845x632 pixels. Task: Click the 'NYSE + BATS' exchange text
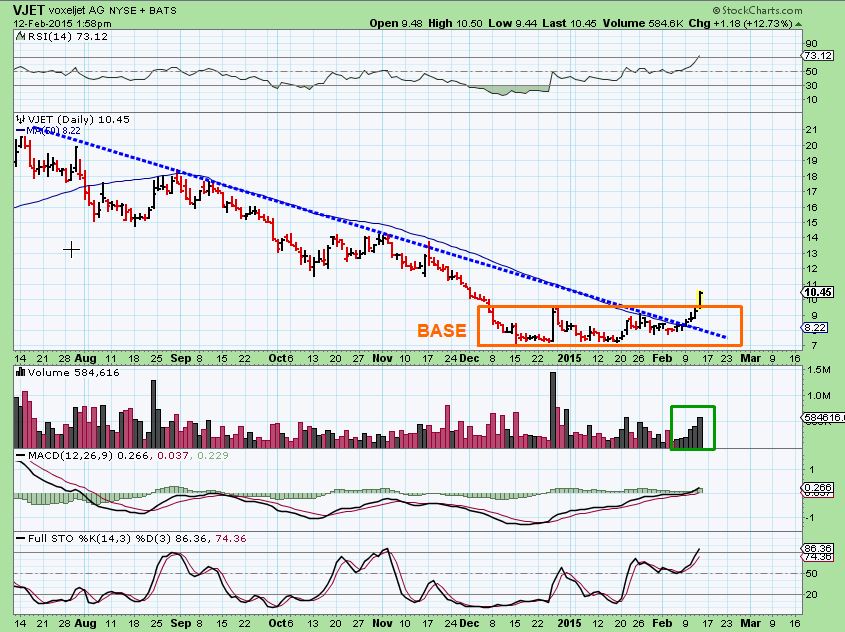(142, 10)
